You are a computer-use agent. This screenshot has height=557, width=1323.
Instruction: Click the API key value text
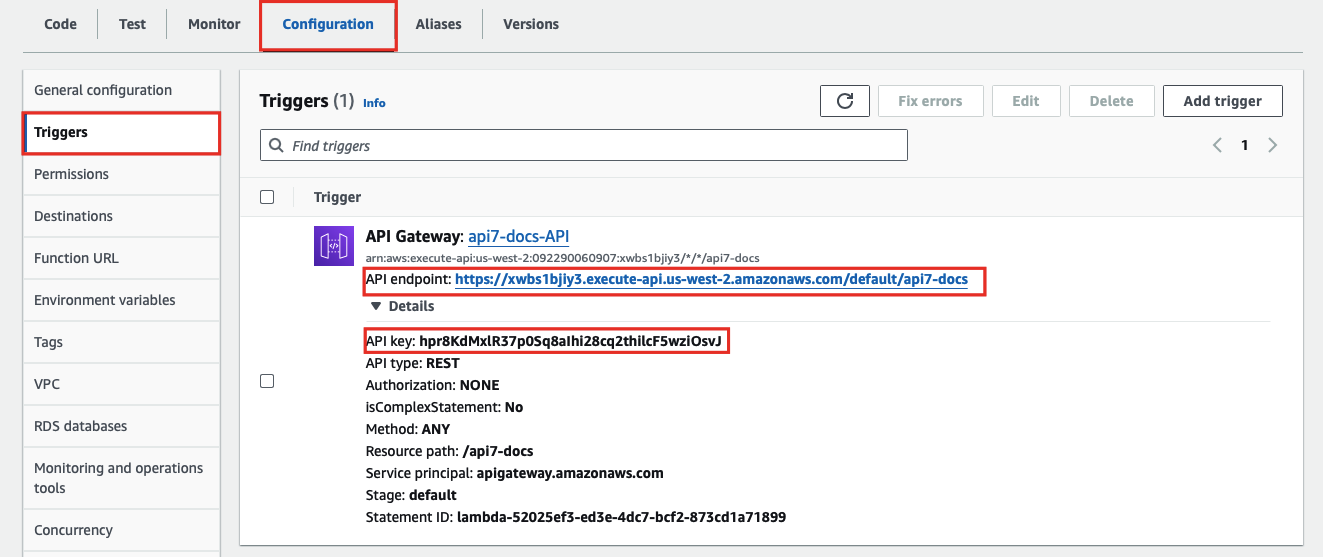570,342
